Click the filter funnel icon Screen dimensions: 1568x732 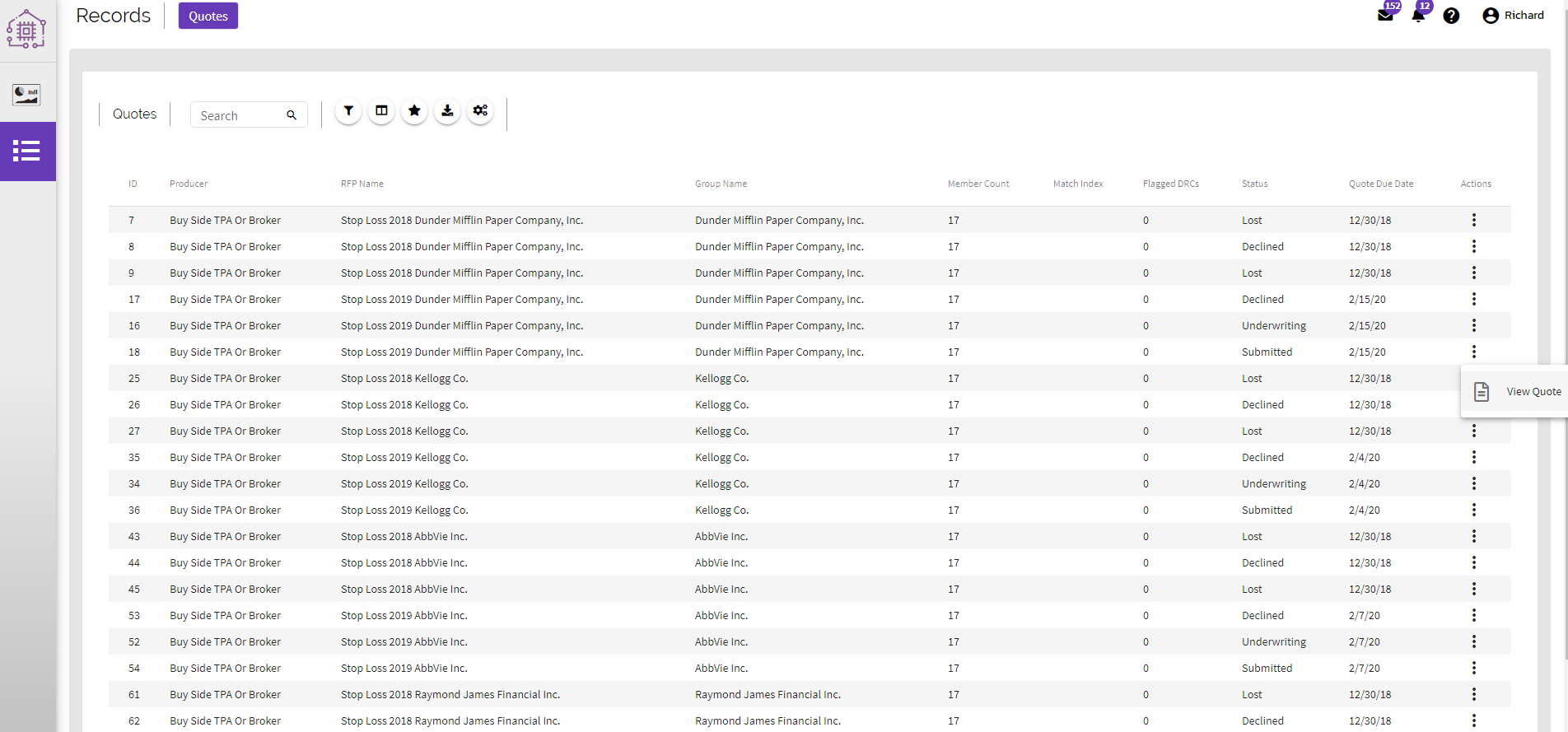348,111
